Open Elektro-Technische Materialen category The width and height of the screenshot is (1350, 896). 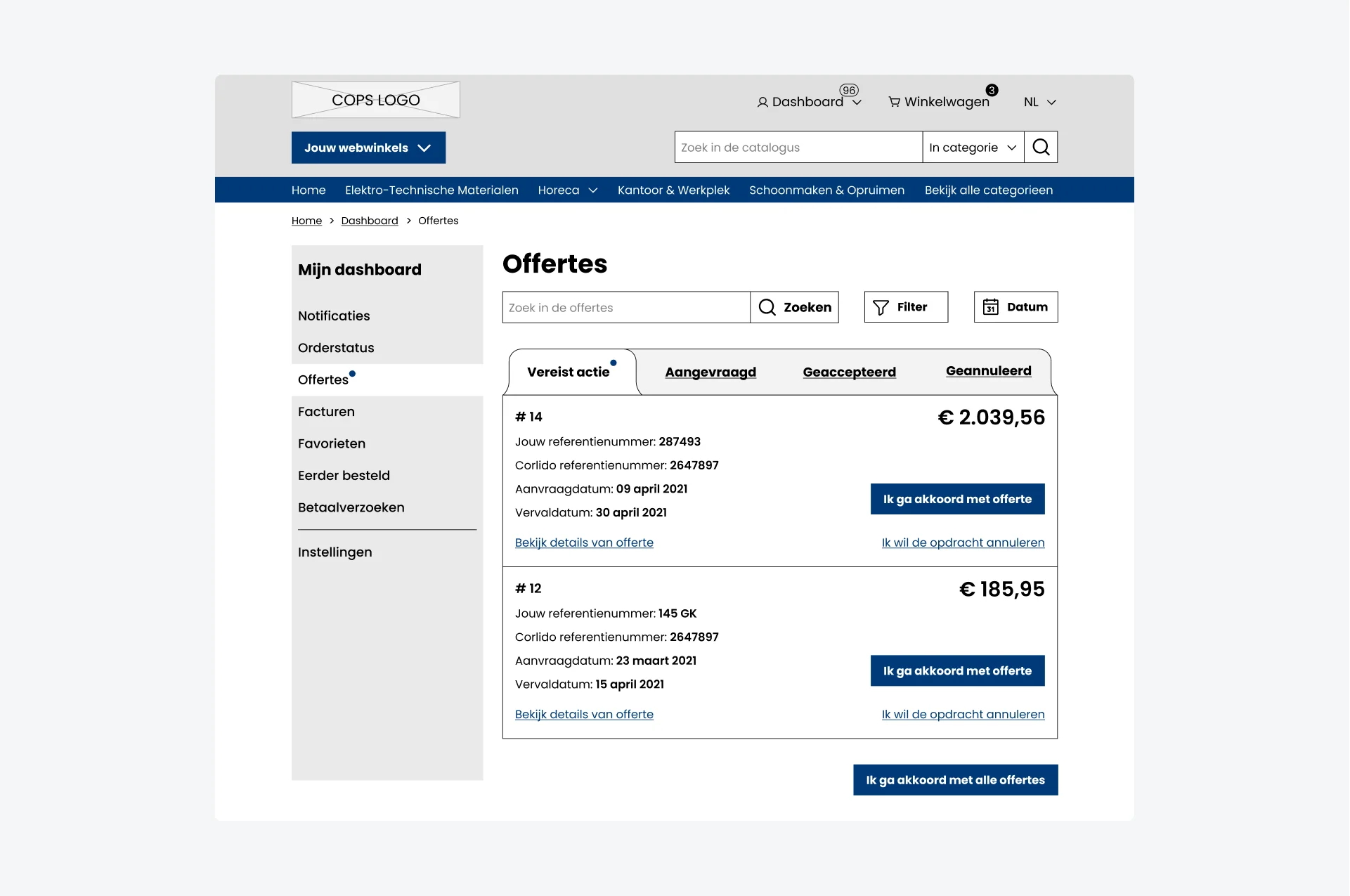click(x=431, y=190)
